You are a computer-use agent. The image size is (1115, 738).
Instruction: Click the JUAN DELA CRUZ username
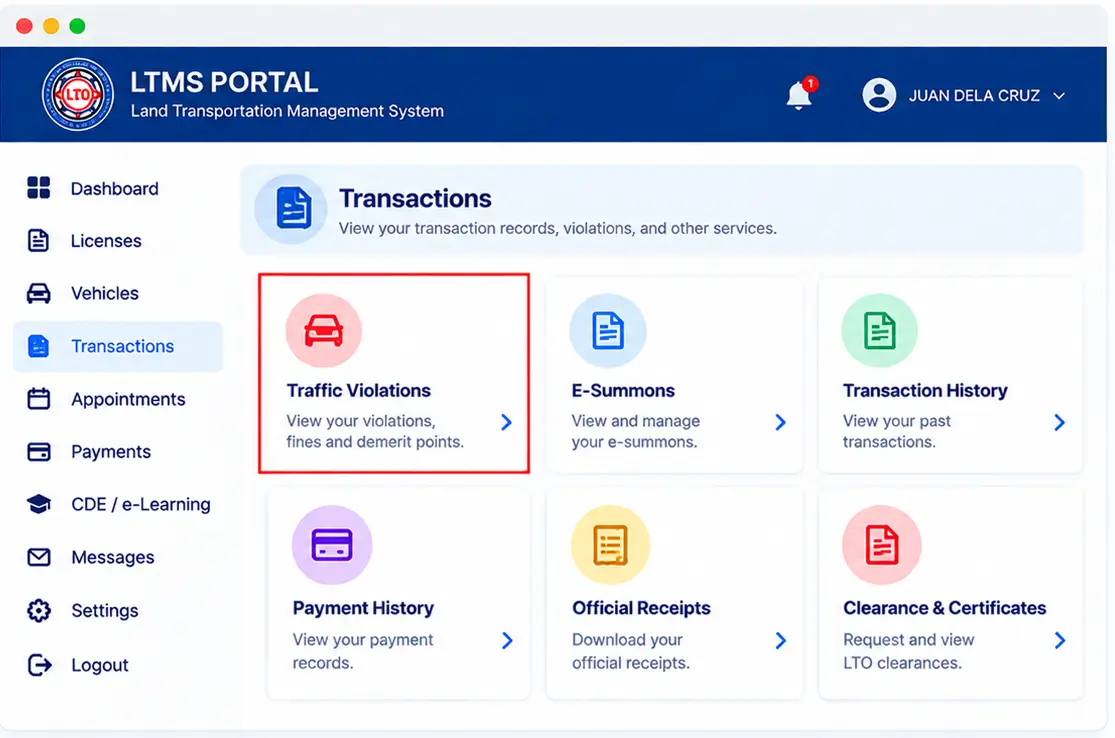[x=974, y=96]
